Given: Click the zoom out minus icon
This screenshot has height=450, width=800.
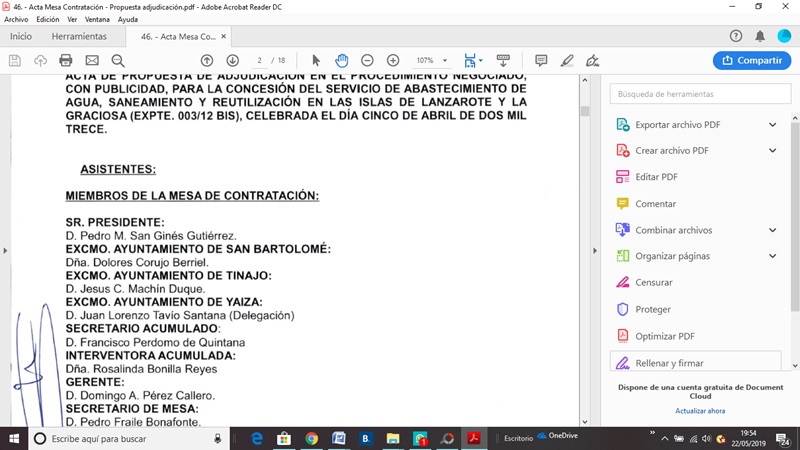Looking at the screenshot, I should coord(367,61).
